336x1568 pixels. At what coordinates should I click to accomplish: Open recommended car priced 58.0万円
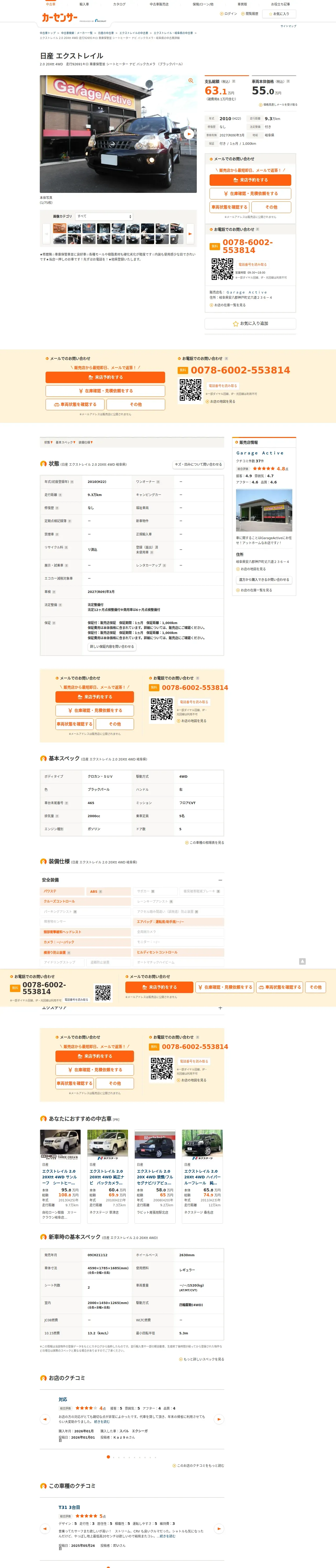pos(155,1176)
